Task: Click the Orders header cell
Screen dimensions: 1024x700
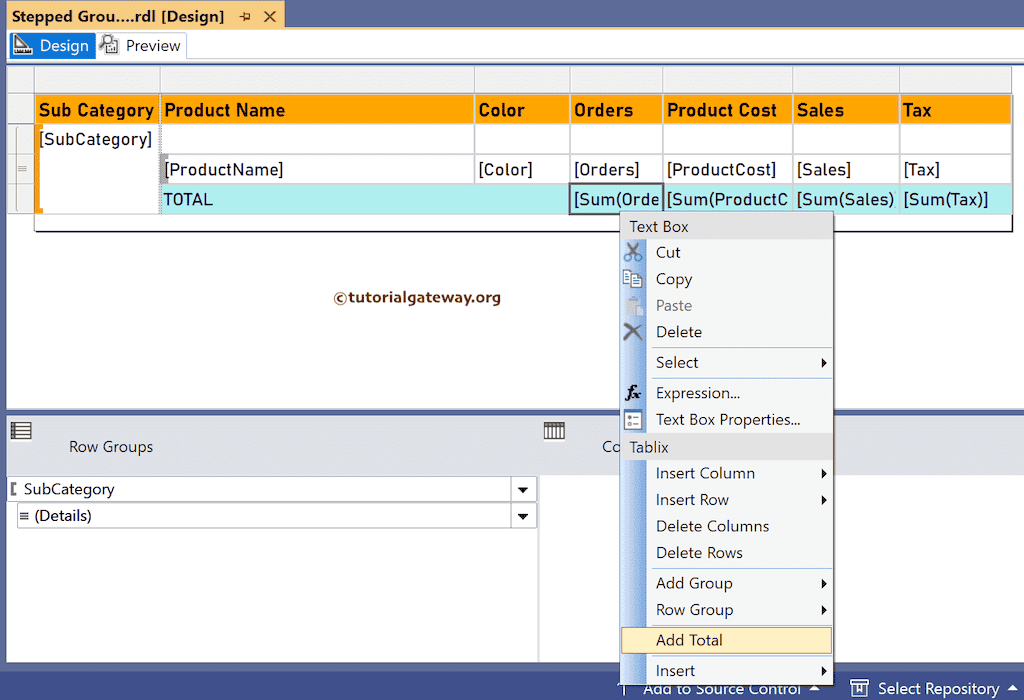Action: click(x=616, y=110)
